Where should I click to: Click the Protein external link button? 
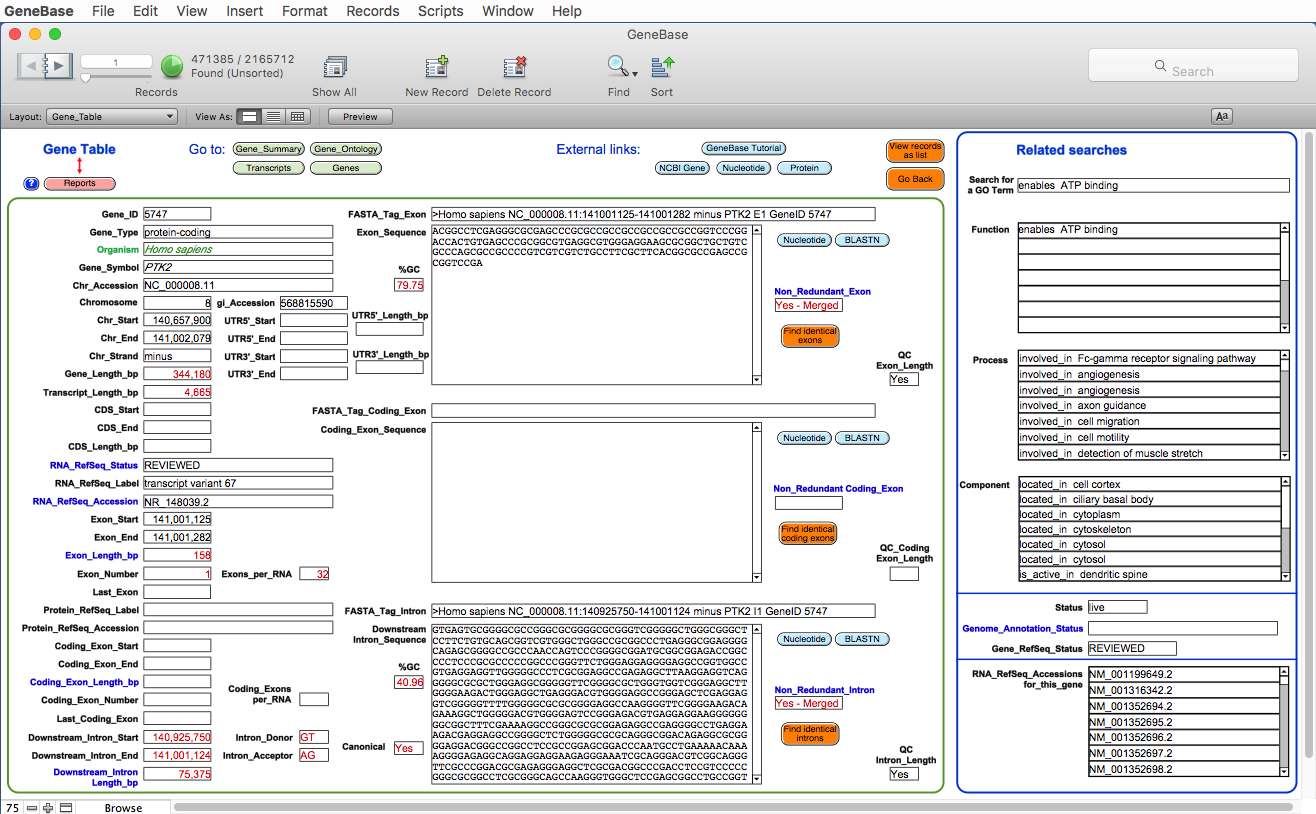click(804, 168)
